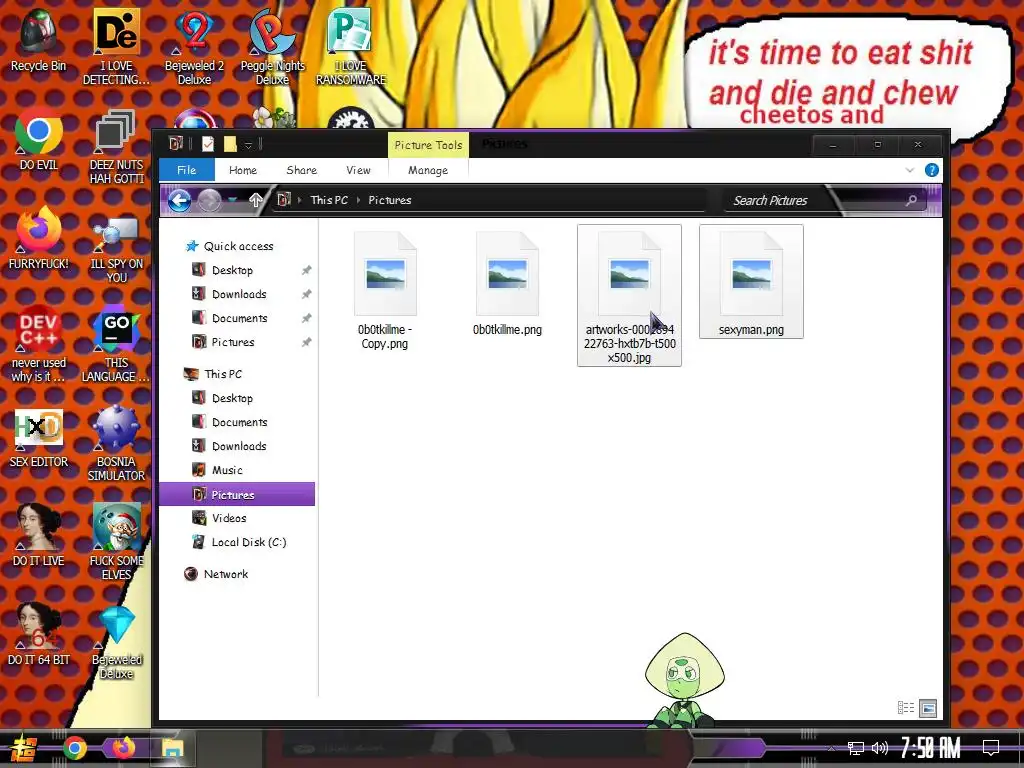Open Firefox from the taskbar
This screenshot has width=1024, height=768.
[123, 747]
